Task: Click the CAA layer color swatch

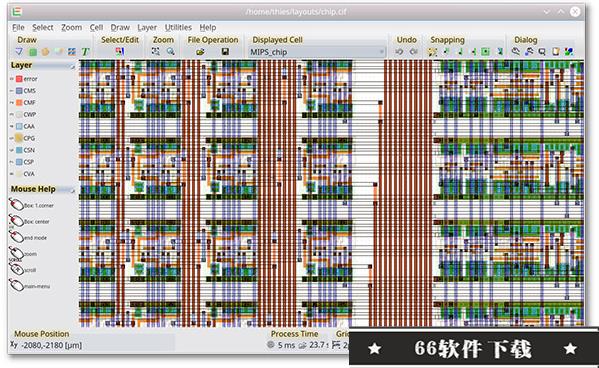Action: [x=19, y=126]
